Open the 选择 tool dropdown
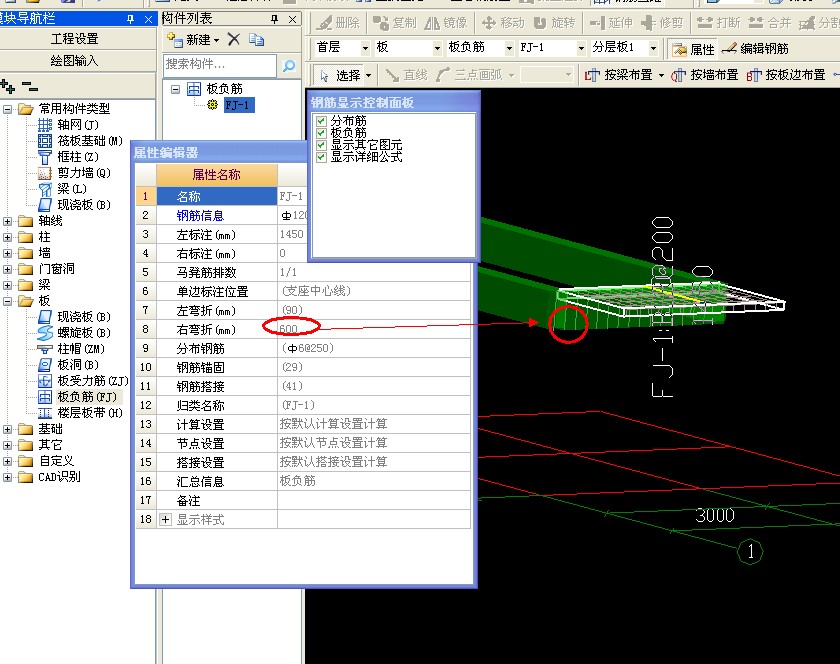Viewport: 840px width, 664px height. pyautogui.click(x=369, y=76)
